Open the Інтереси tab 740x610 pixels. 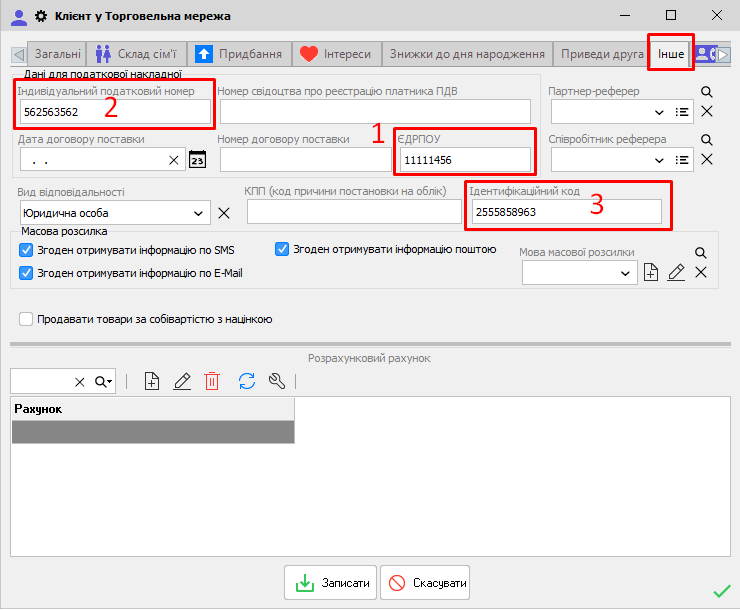336,54
